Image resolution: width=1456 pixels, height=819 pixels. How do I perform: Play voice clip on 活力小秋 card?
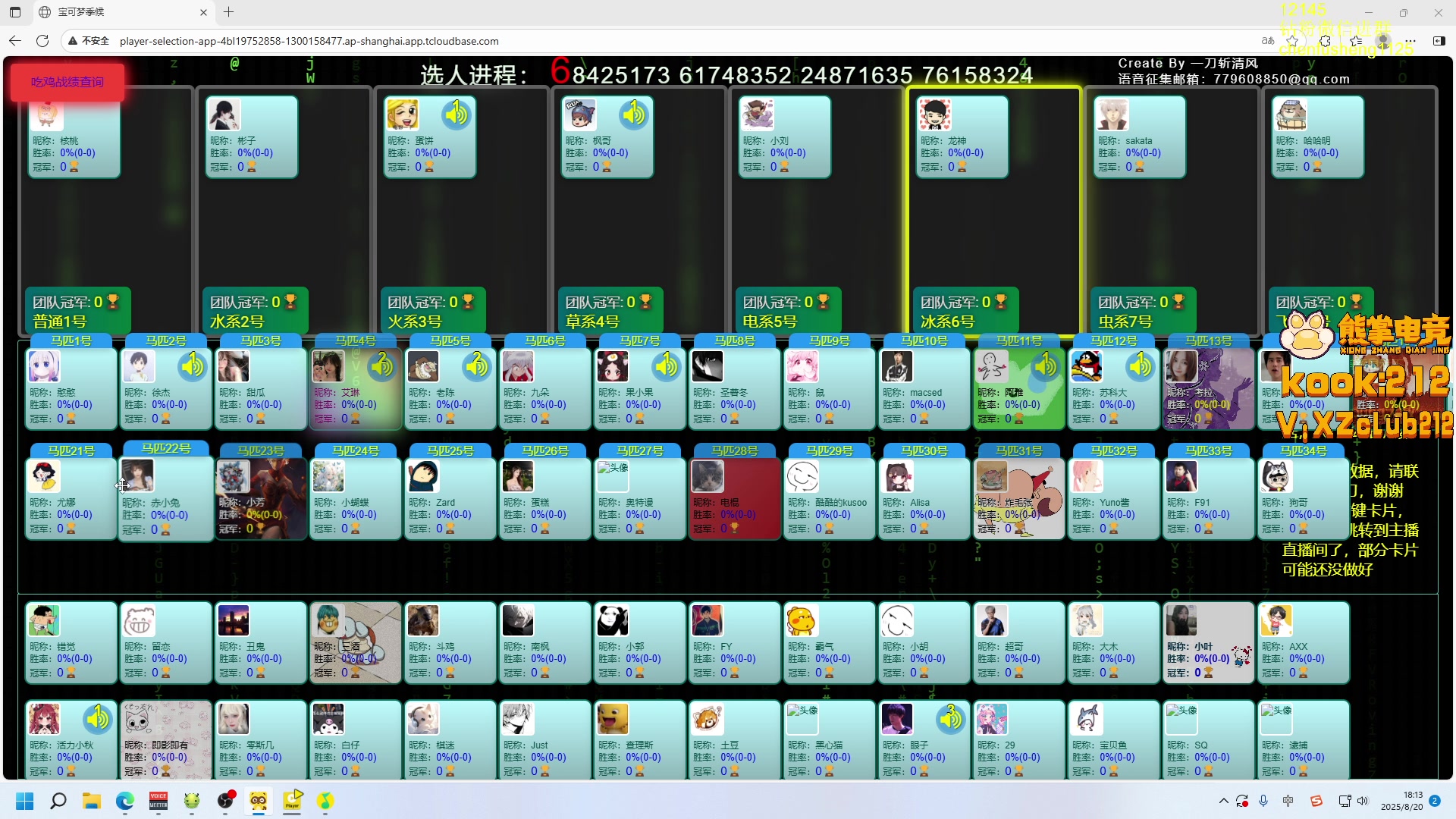click(x=97, y=719)
